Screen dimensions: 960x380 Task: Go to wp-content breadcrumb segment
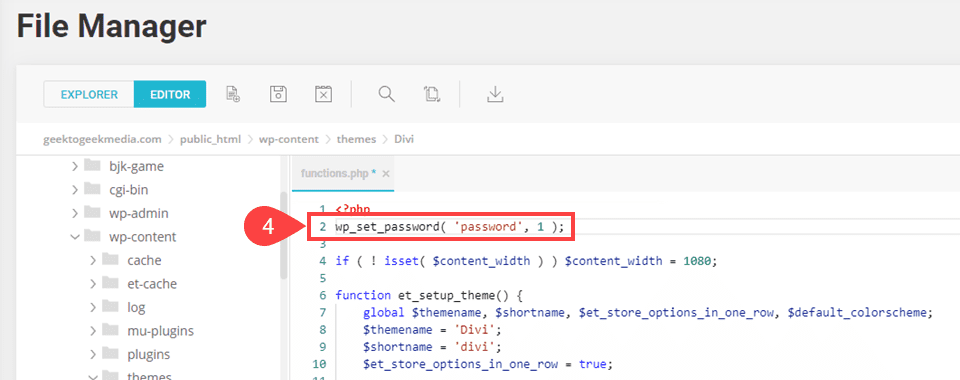(x=289, y=139)
